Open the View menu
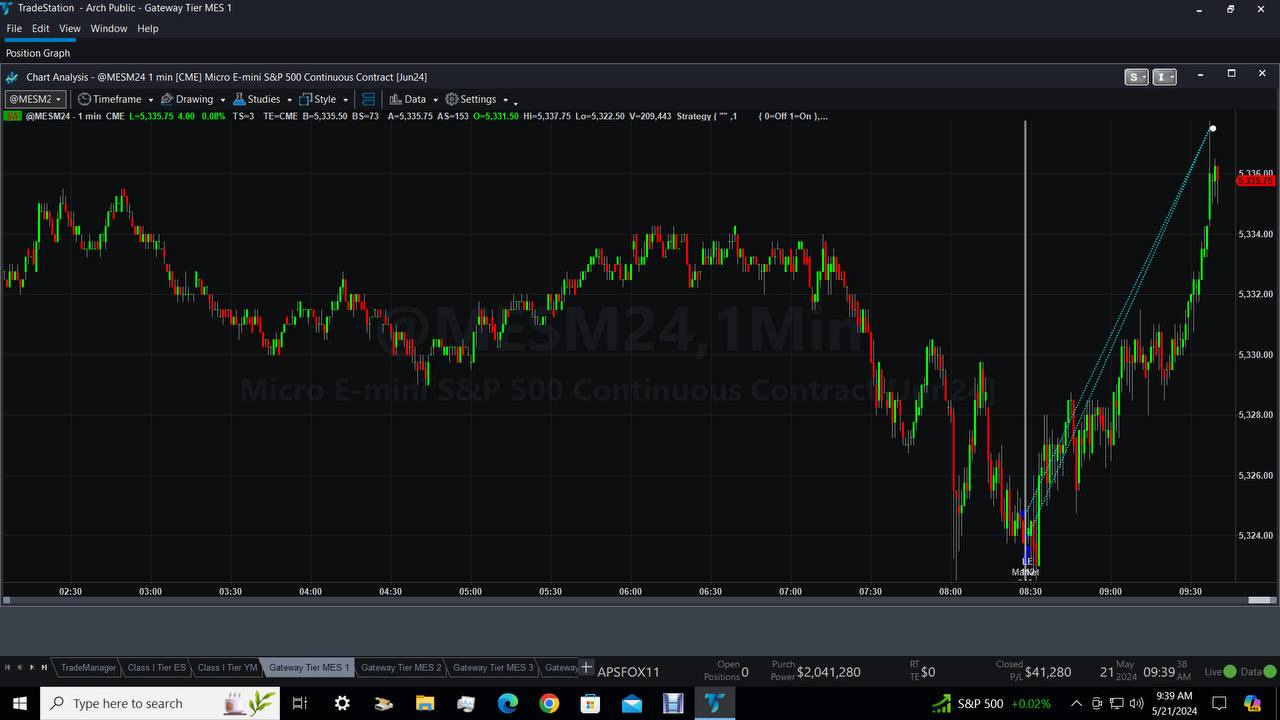Image resolution: width=1280 pixels, height=720 pixels. pos(70,28)
